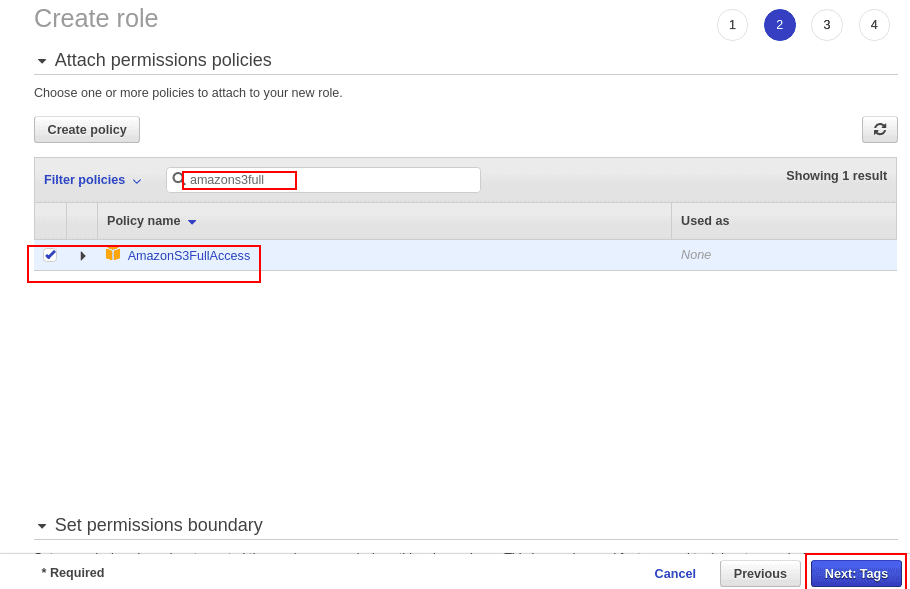Open the AmazonS3FullAccess policy link
Screen dimensions: 910x589
189,255
